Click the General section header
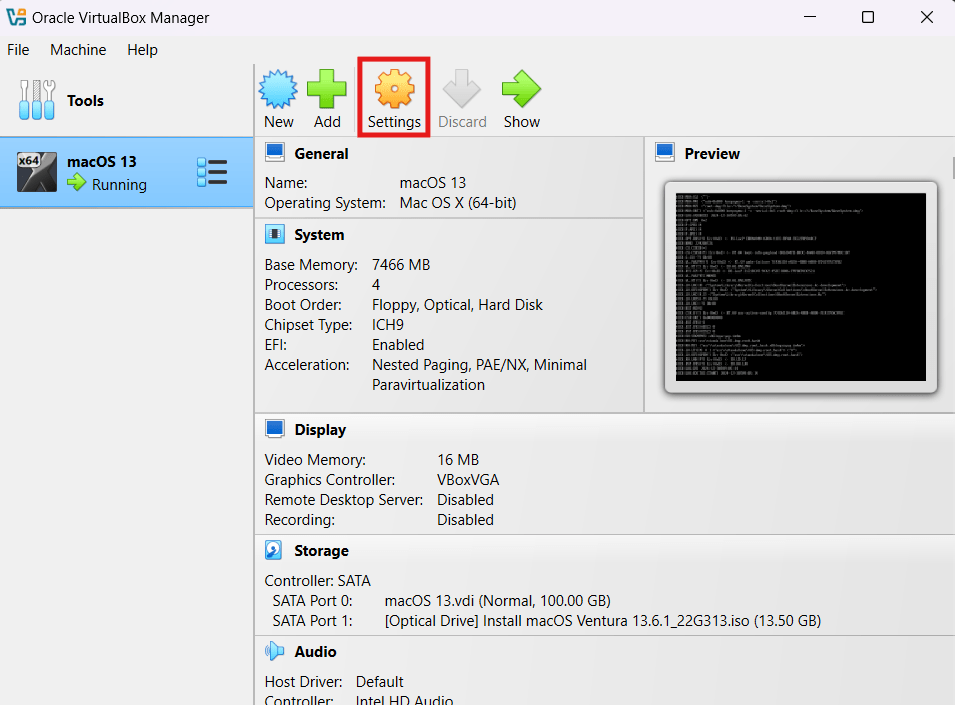Image resolution: width=955 pixels, height=705 pixels. point(321,154)
